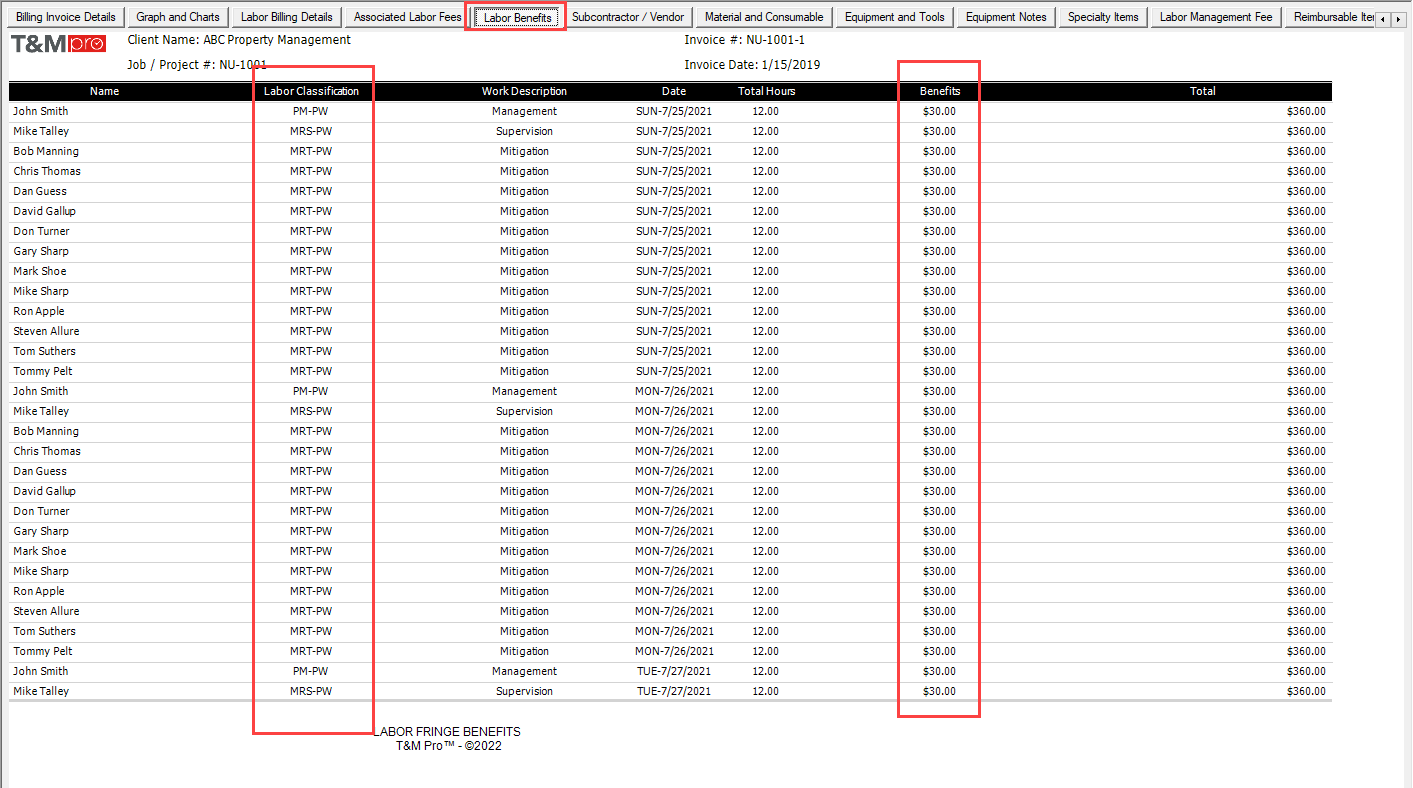This screenshot has width=1413, height=788.
Task: Switch to the Graph and Charts tab
Action: 178,17
